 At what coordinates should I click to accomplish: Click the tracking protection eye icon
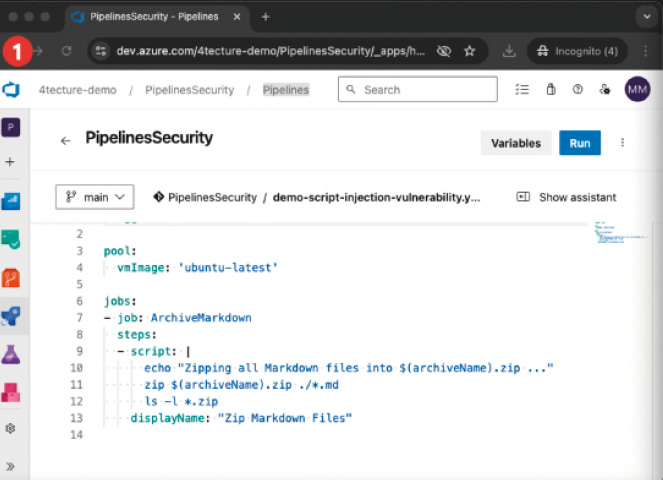[444, 51]
